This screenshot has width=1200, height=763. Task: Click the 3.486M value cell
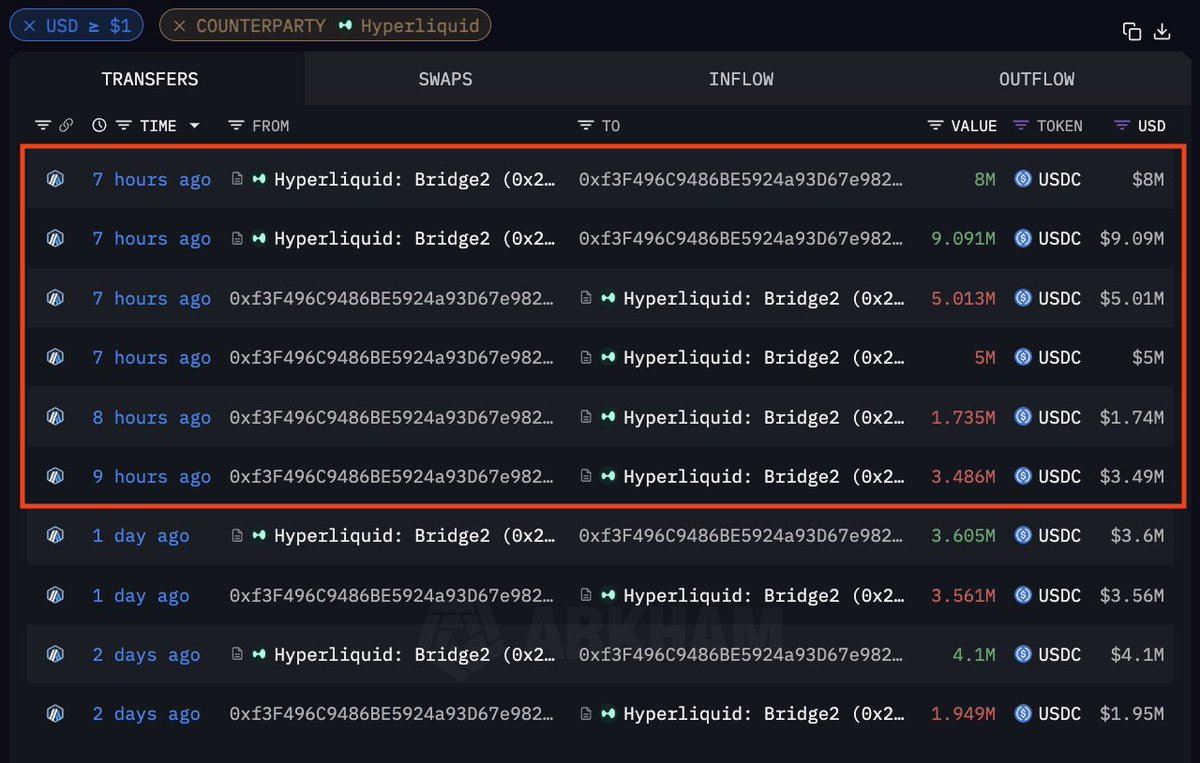963,477
